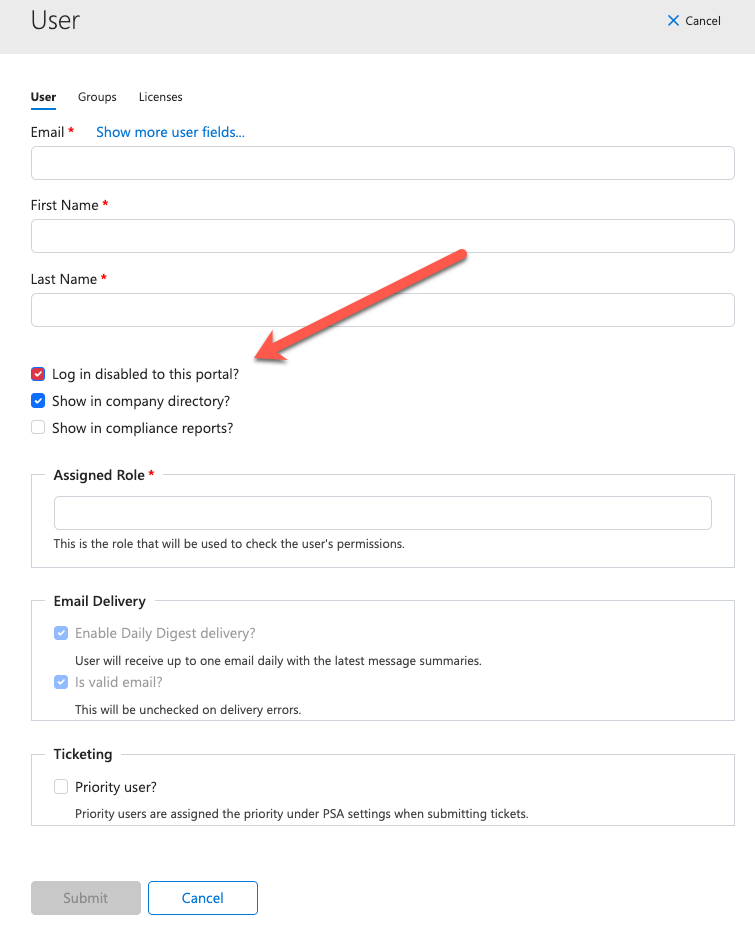Toggle the Is valid email checkbox

tap(61, 682)
